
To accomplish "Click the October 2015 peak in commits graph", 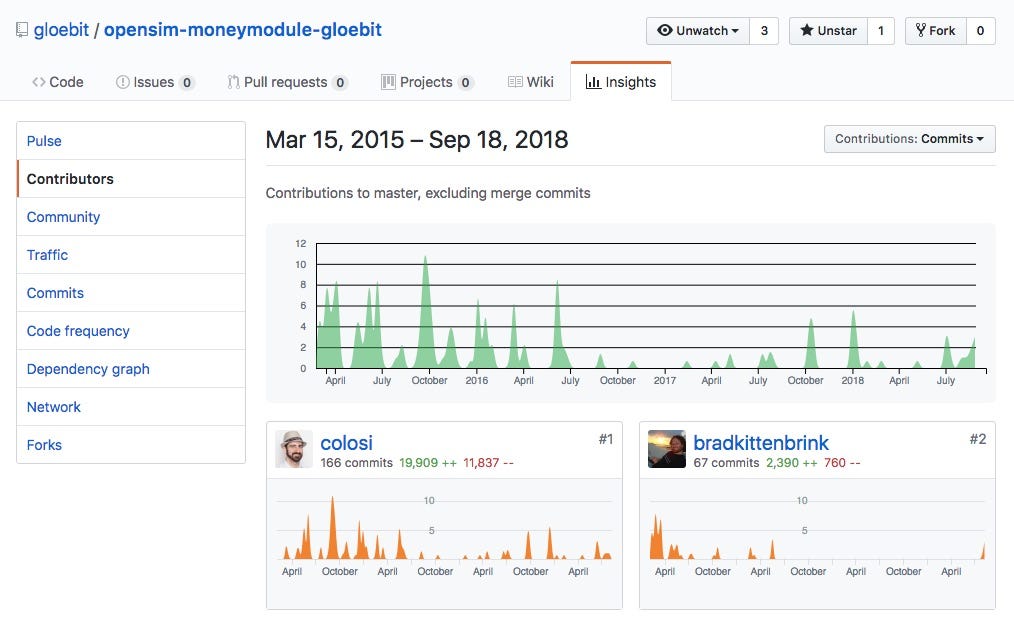I will pyautogui.click(x=426, y=258).
